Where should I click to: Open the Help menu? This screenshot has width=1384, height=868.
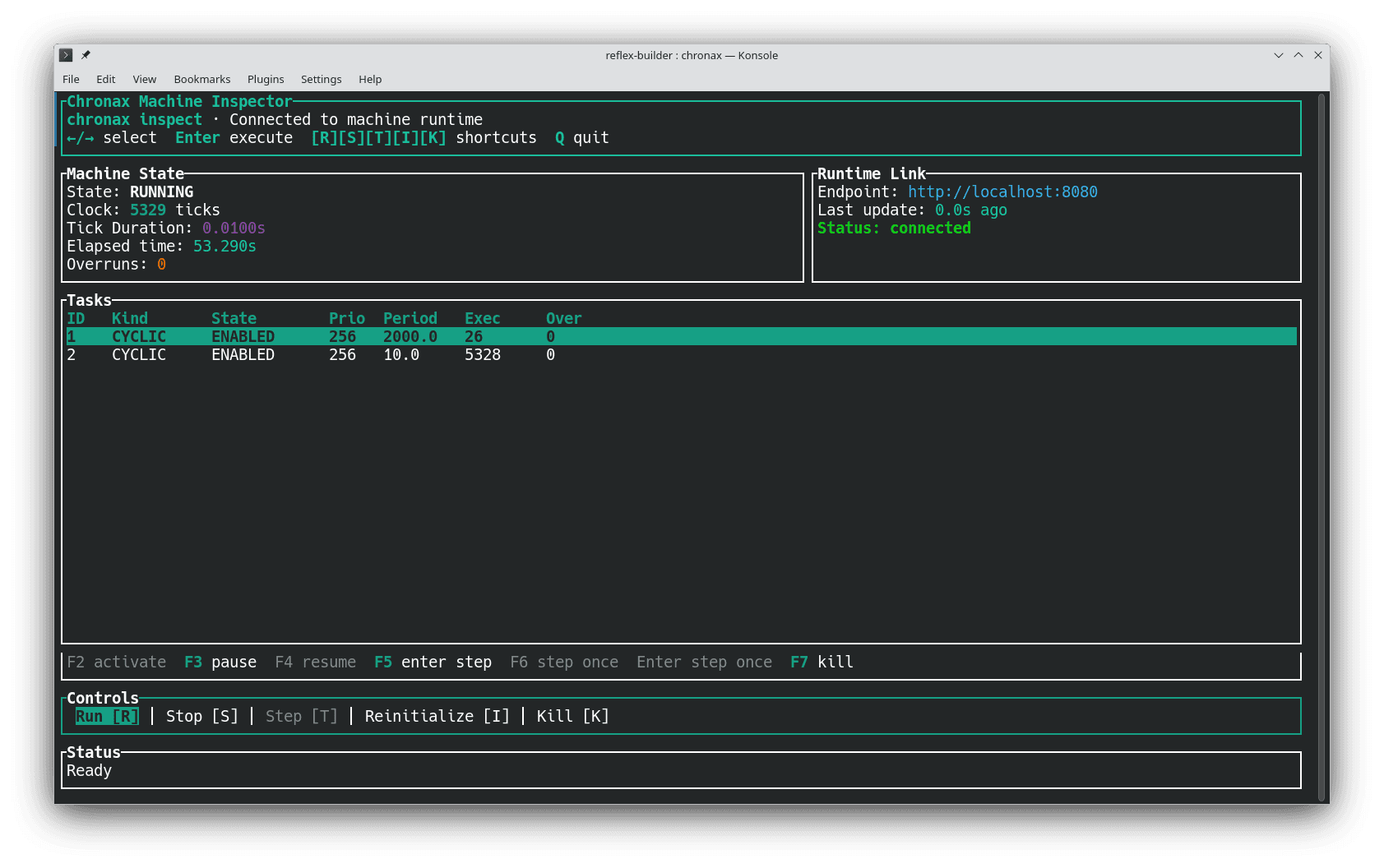(x=370, y=79)
